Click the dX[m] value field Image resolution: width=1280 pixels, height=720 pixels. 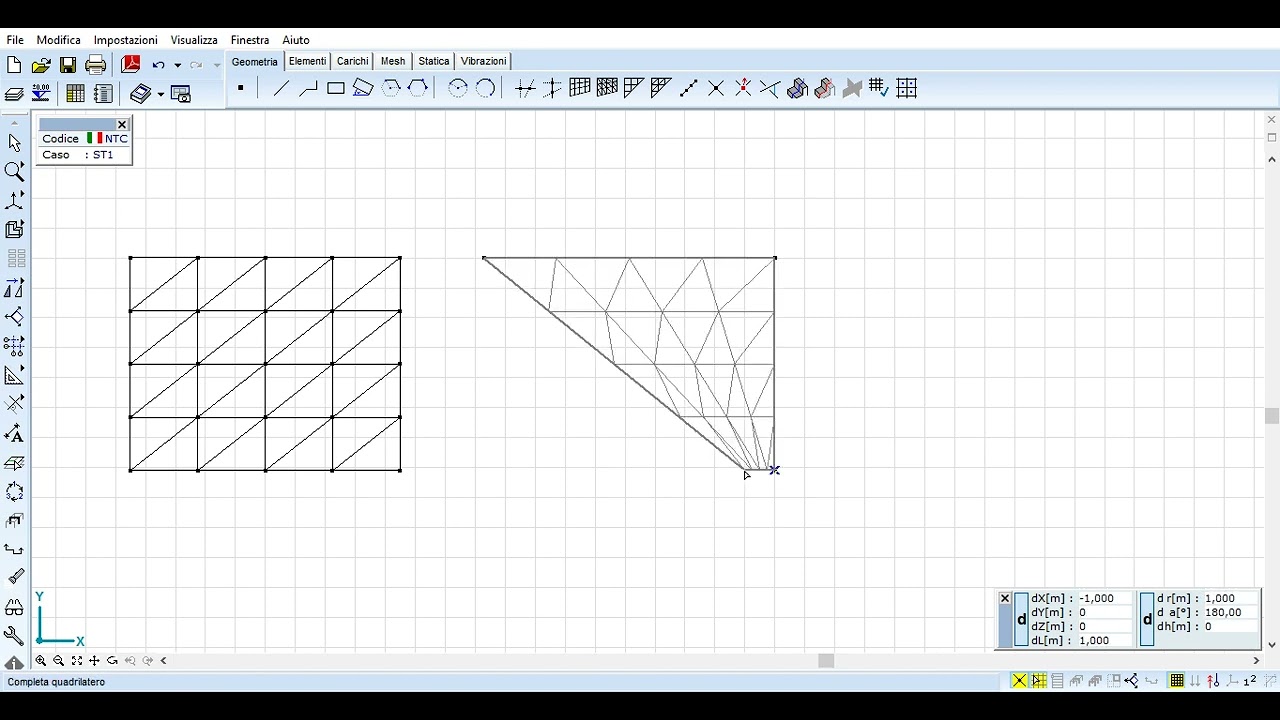click(1104, 598)
